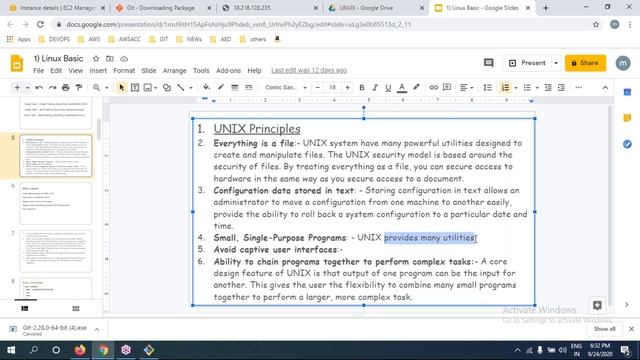
Task: Select slide 6 thumbnail in filmstrip
Action: (x=56, y=203)
